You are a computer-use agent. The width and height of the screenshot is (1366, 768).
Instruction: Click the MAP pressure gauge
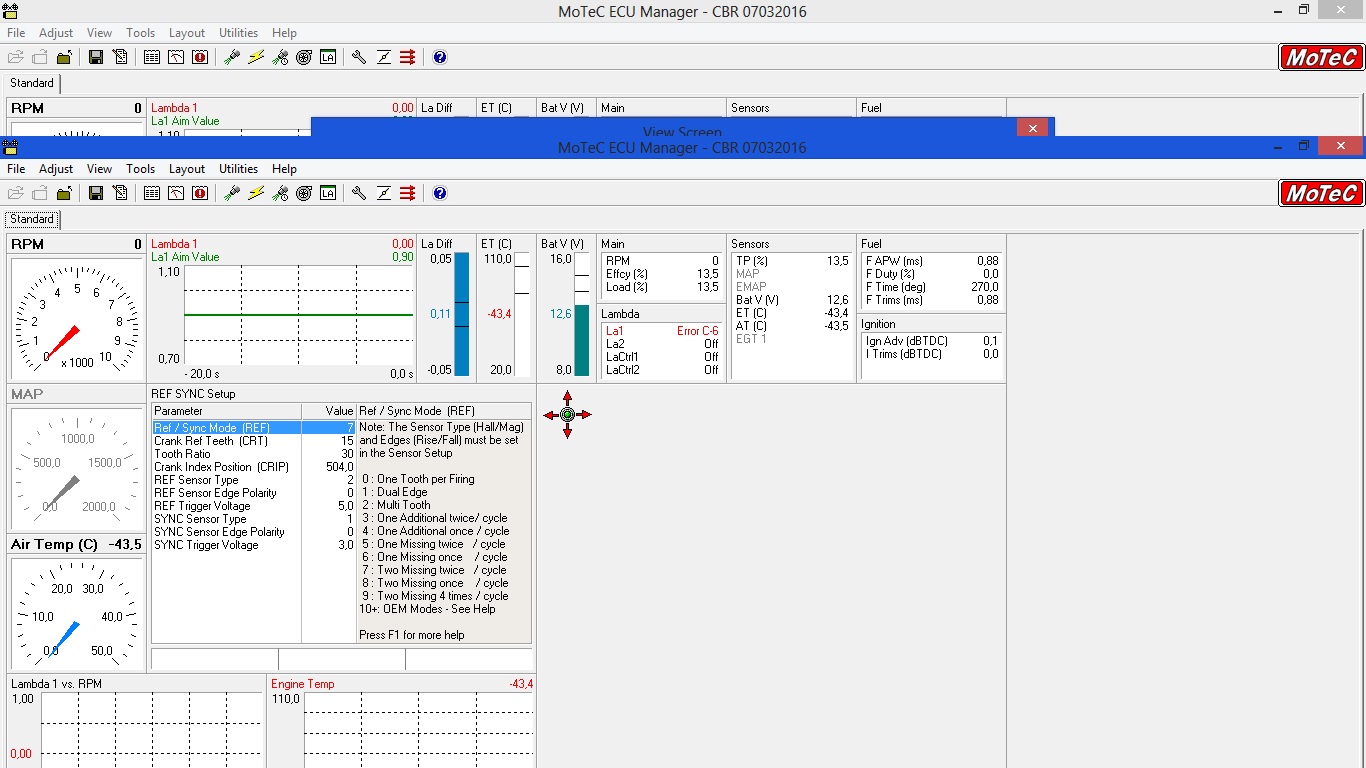pos(77,467)
